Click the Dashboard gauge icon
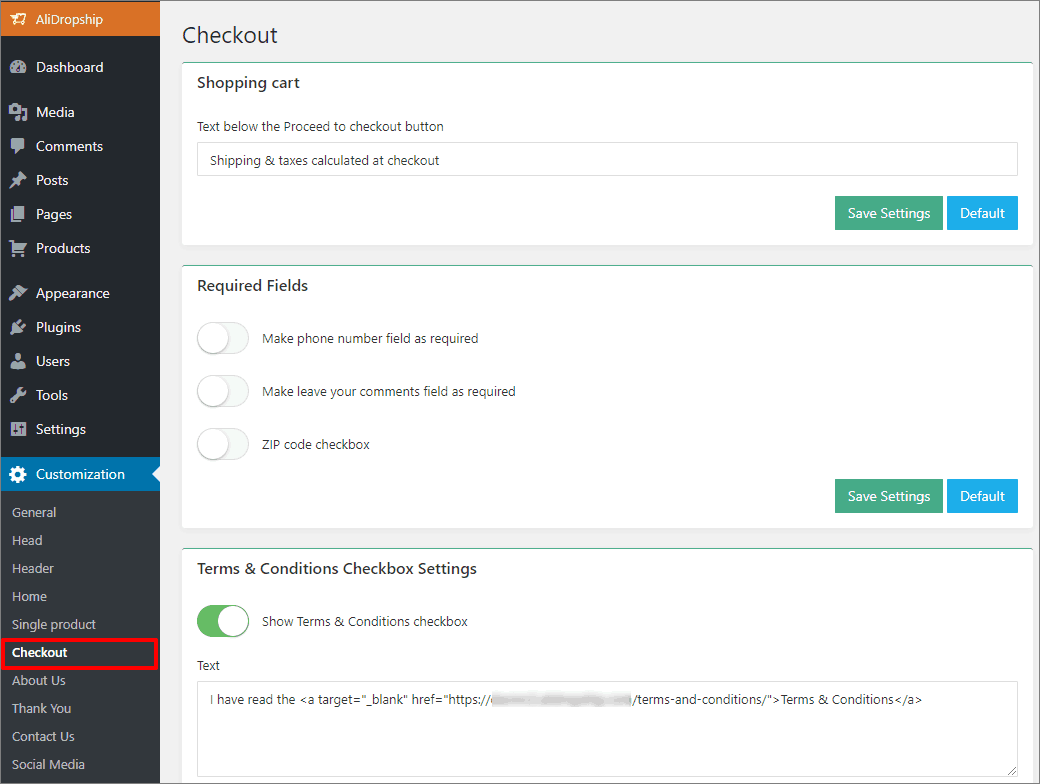This screenshot has width=1040, height=784. [18, 67]
